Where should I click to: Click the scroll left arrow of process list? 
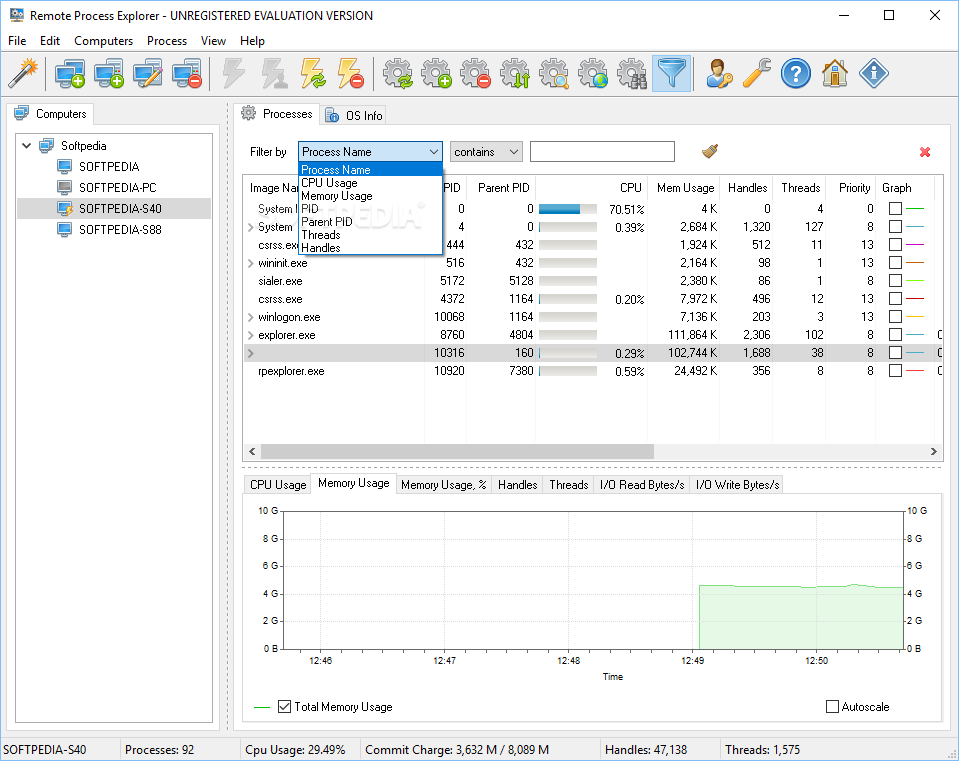coord(252,451)
